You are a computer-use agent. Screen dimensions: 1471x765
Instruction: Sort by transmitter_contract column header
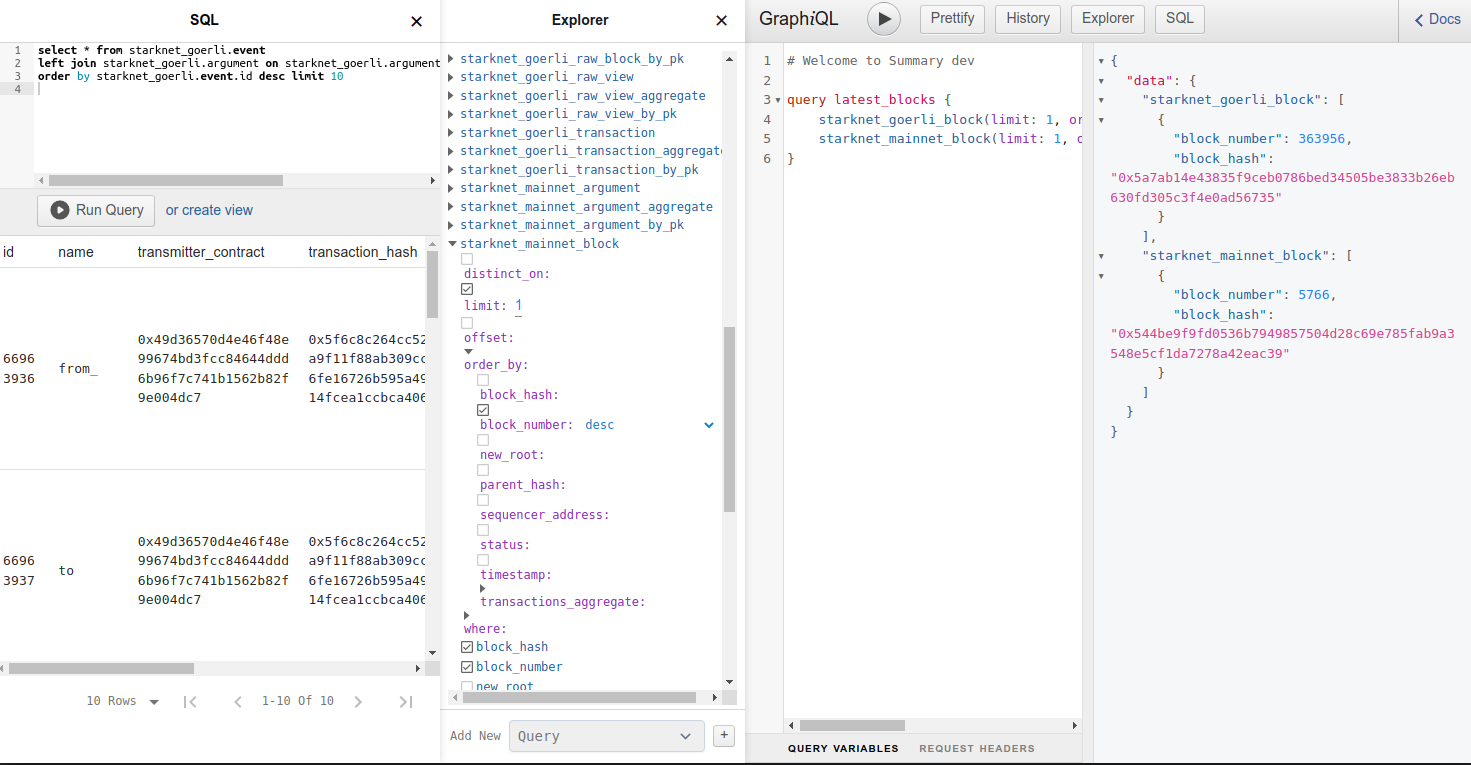coord(201,252)
